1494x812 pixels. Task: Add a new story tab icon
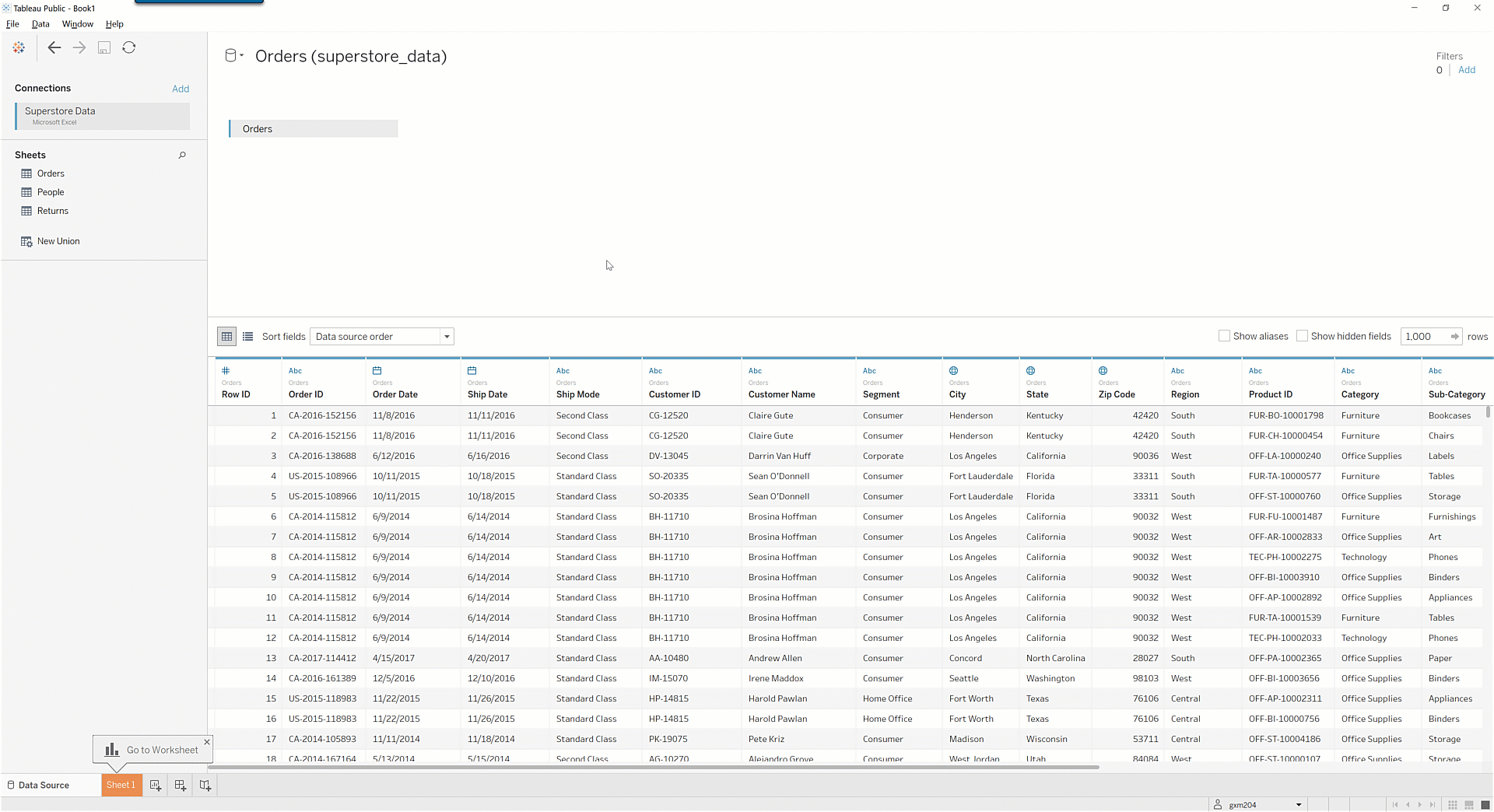(x=205, y=786)
